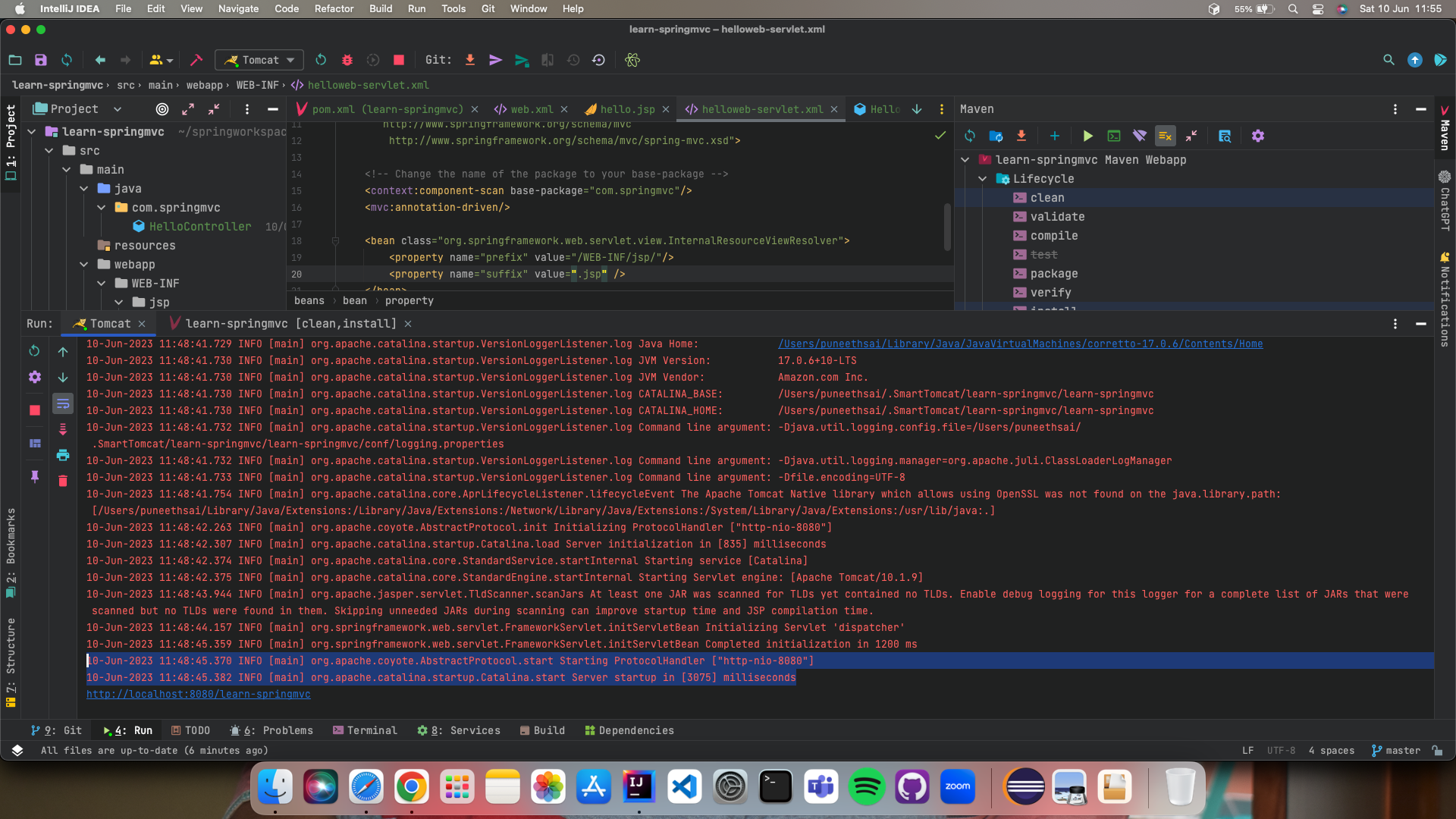Add a Maven project with the plus icon
Viewport: 1456px width, 819px height.
click(1054, 136)
